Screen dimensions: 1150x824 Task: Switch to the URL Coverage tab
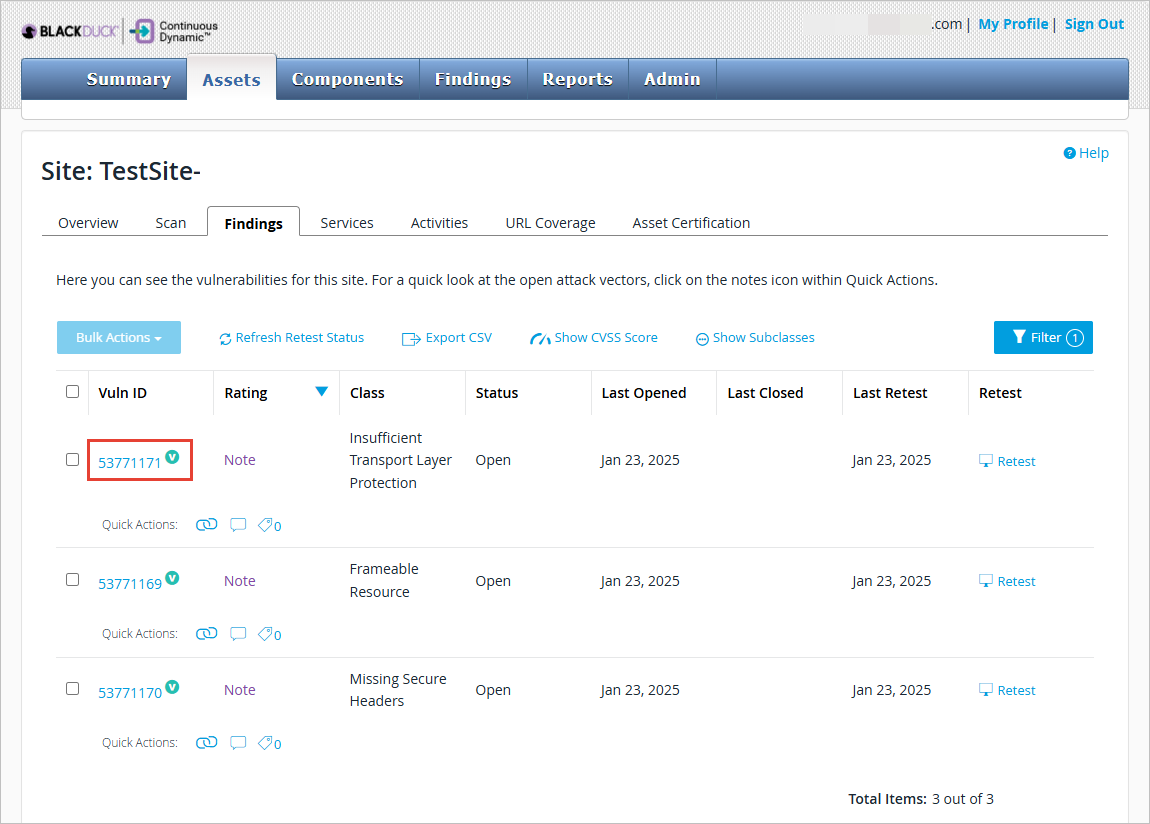click(x=550, y=223)
